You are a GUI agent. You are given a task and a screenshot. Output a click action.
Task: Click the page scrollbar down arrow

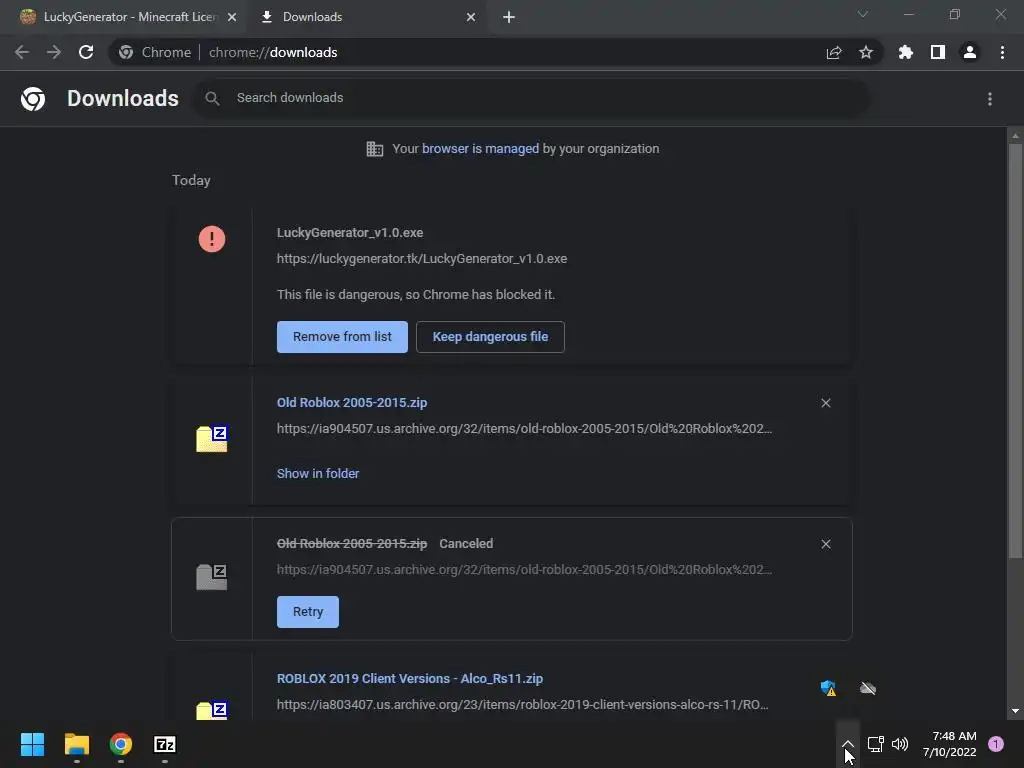pos(1015,711)
